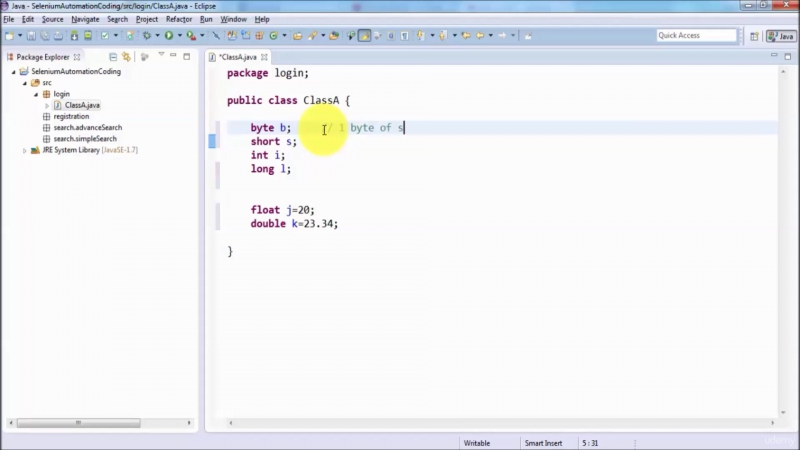Minimize the Package Explorer panel
800x450 pixels.
click(173, 55)
